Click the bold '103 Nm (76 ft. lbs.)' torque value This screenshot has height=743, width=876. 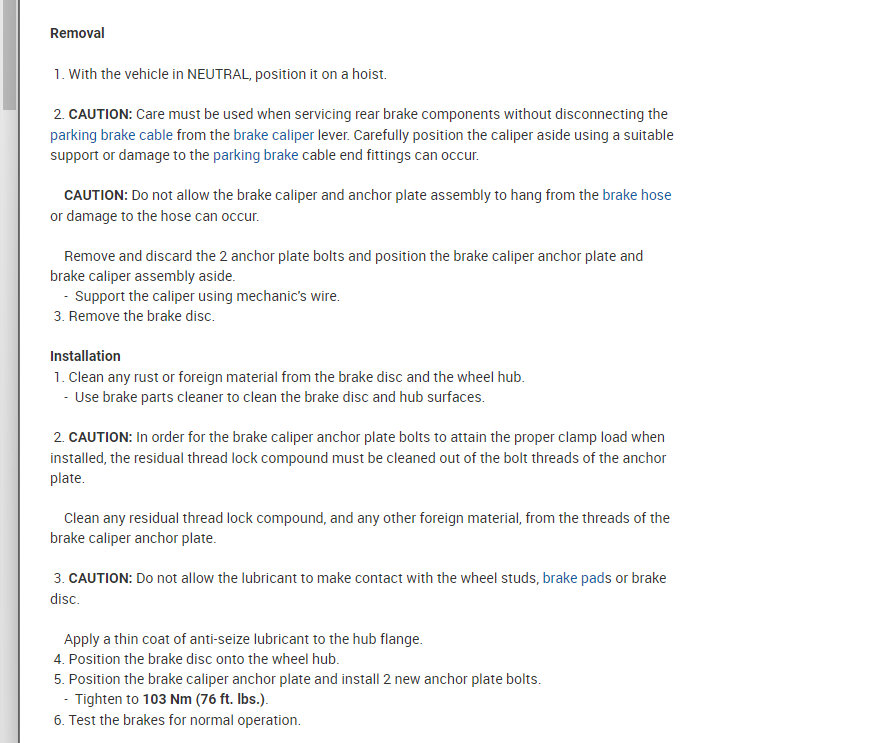[x=205, y=699]
